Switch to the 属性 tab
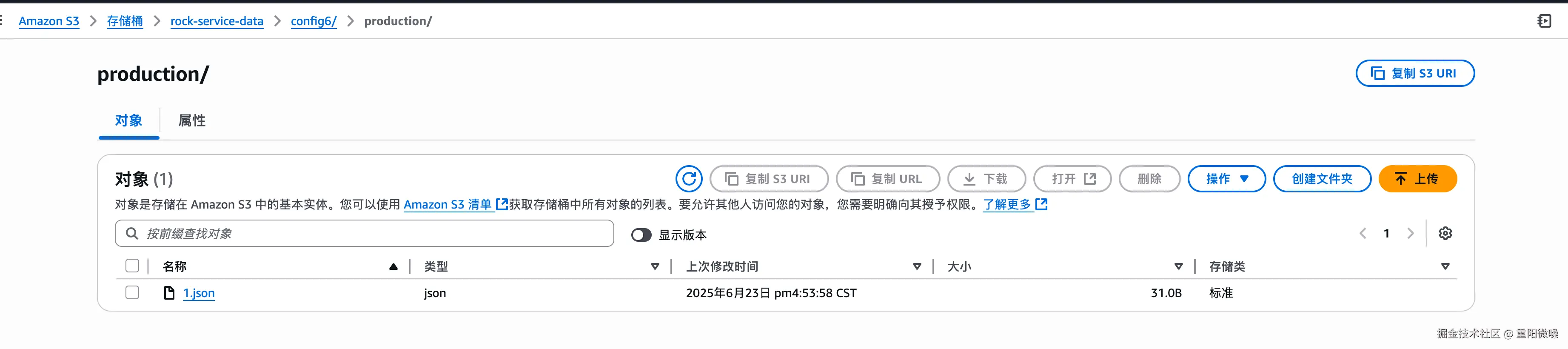 point(192,120)
